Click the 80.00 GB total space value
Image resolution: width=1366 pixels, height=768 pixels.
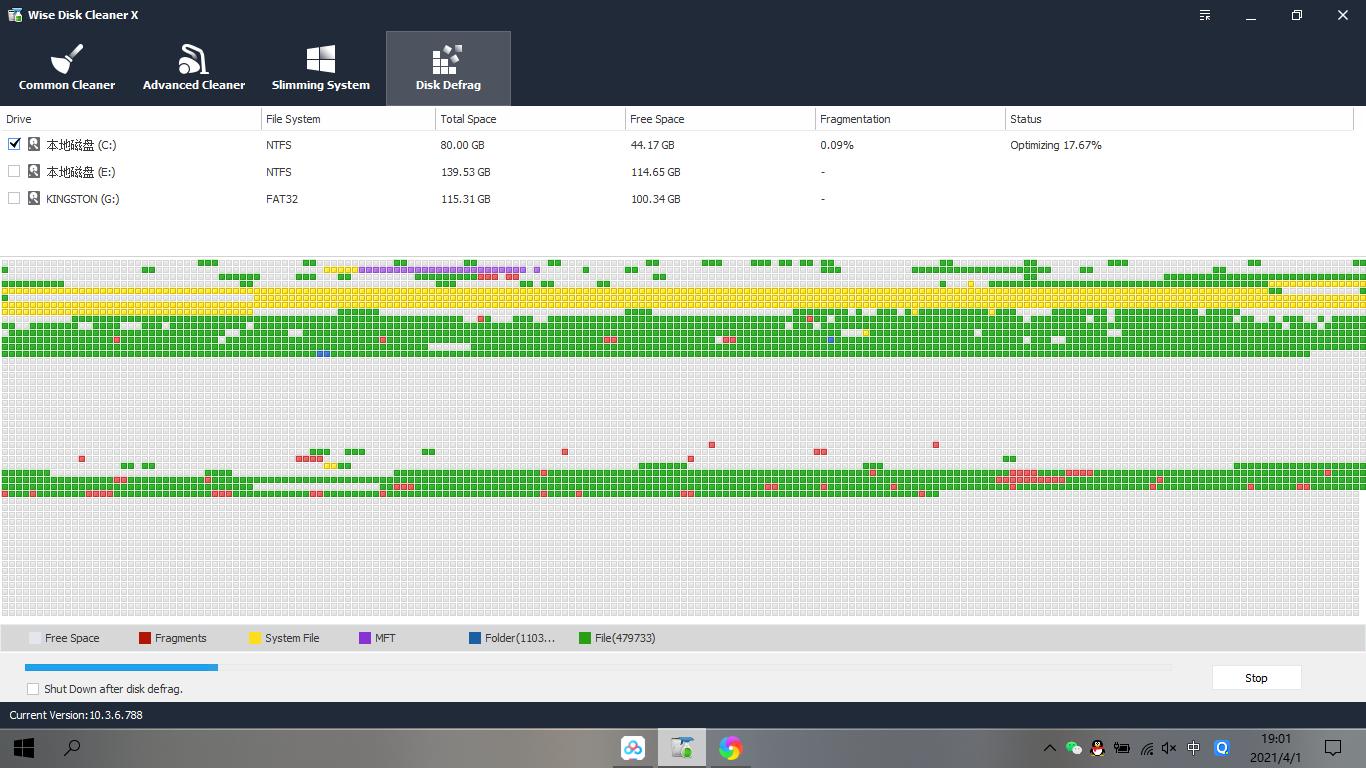coord(463,145)
